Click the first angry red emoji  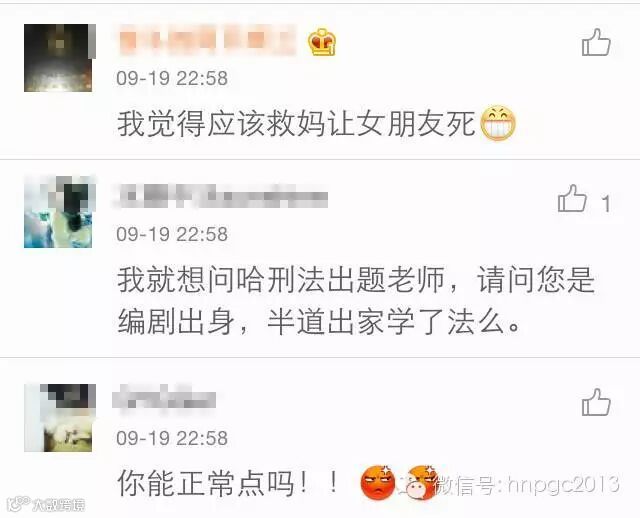coord(378,482)
